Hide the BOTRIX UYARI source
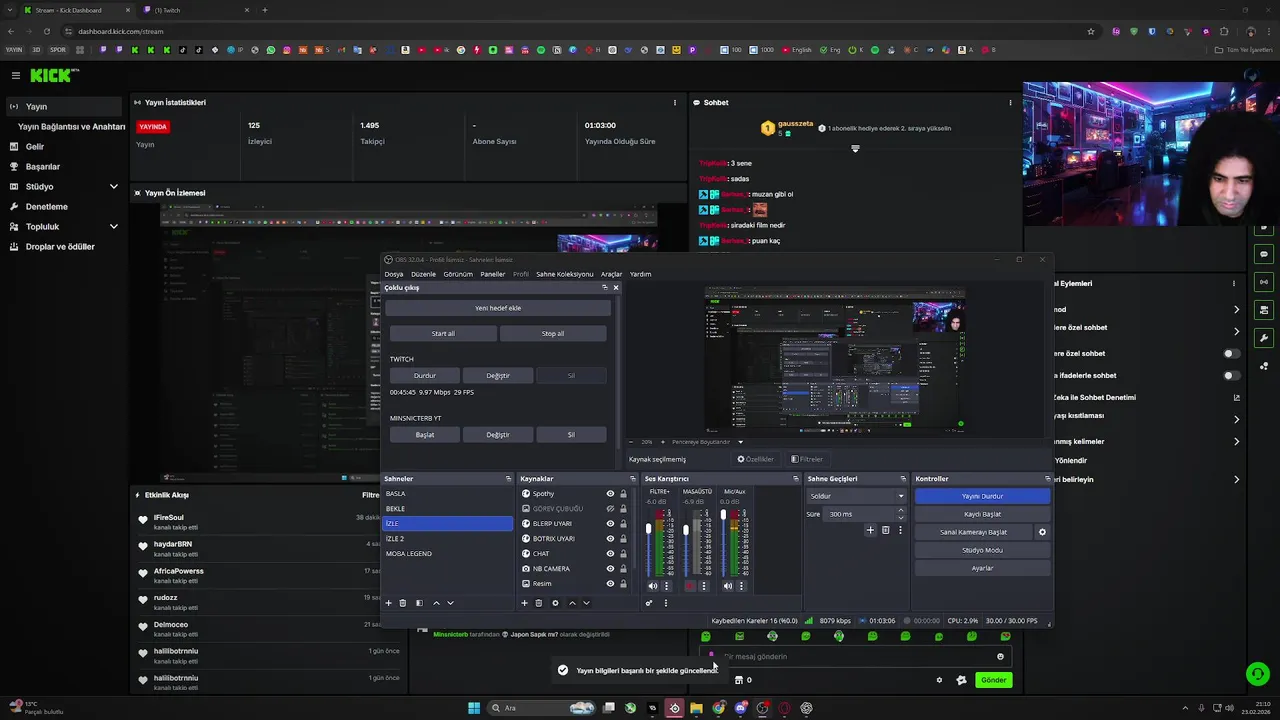The height and width of the screenshot is (720, 1280). click(610, 539)
